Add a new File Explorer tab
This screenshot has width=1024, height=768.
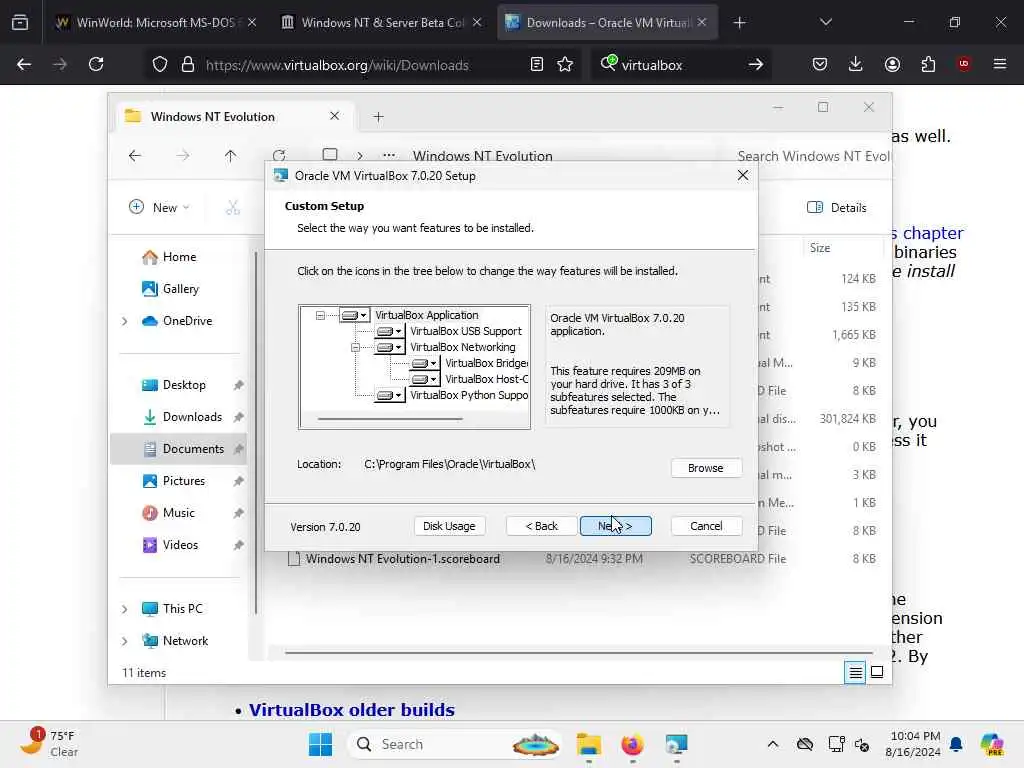point(378,117)
